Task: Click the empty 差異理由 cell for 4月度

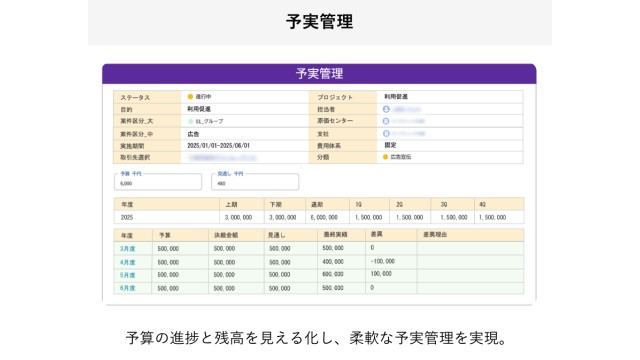Action: pyautogui.click(x=471, y=262)
